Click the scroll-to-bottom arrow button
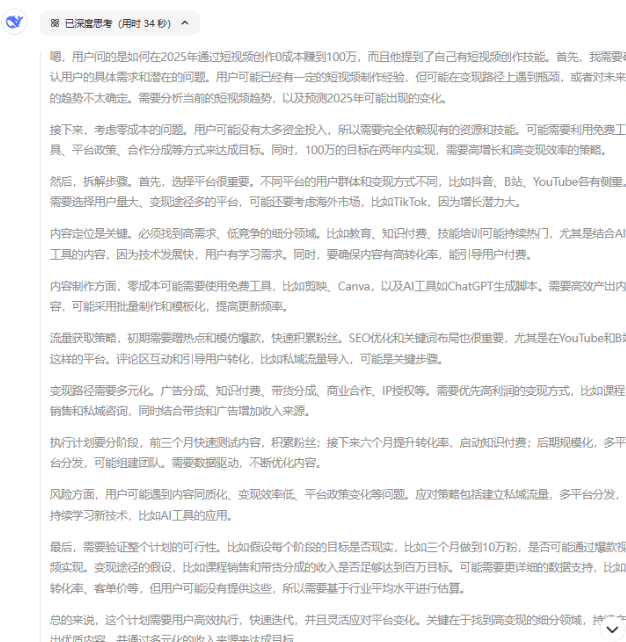This screenshot has width=626, height=642. [612, 629]
